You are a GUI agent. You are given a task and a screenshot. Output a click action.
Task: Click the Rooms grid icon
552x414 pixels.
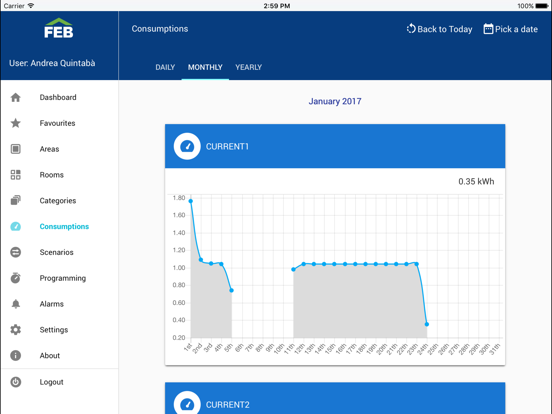click(x=15, y=175)
